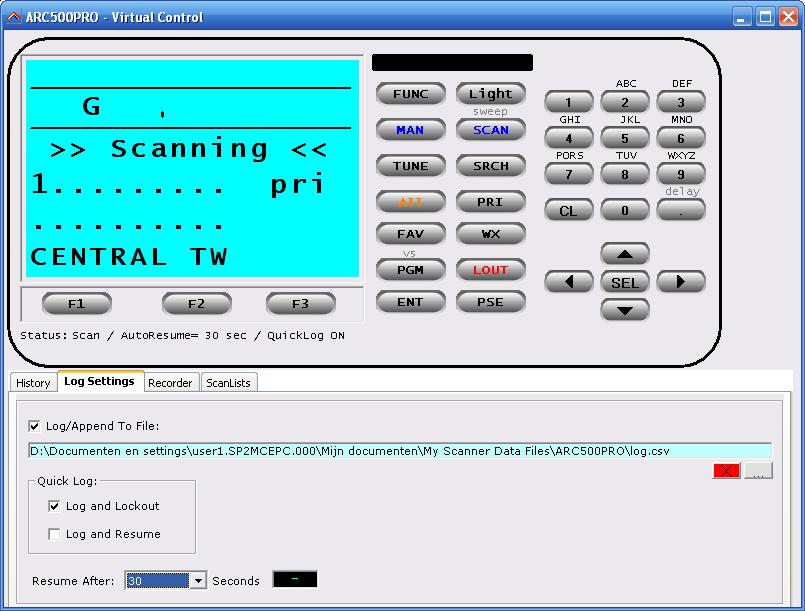The width and height of the screenshot is (805, 611).
Task: Click the up arrow navigation key
Action: tap(625, 254)
